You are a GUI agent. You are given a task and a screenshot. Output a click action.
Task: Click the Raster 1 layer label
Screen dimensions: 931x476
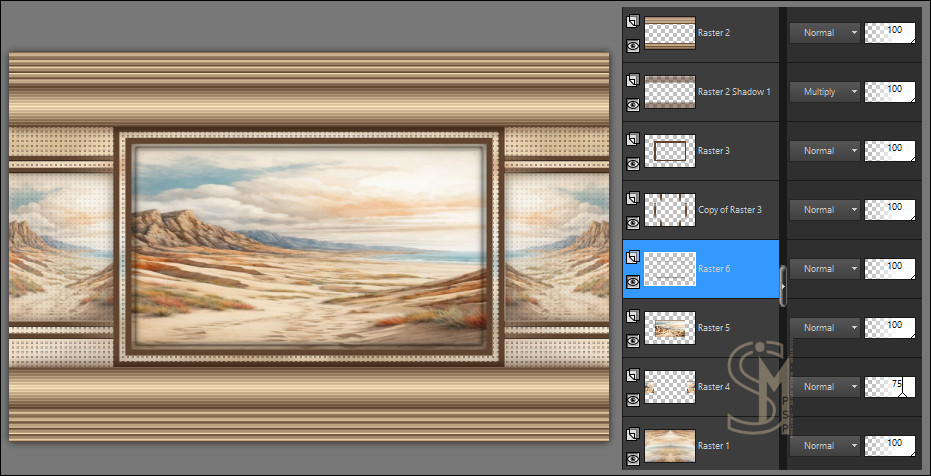tap(714, 446)
